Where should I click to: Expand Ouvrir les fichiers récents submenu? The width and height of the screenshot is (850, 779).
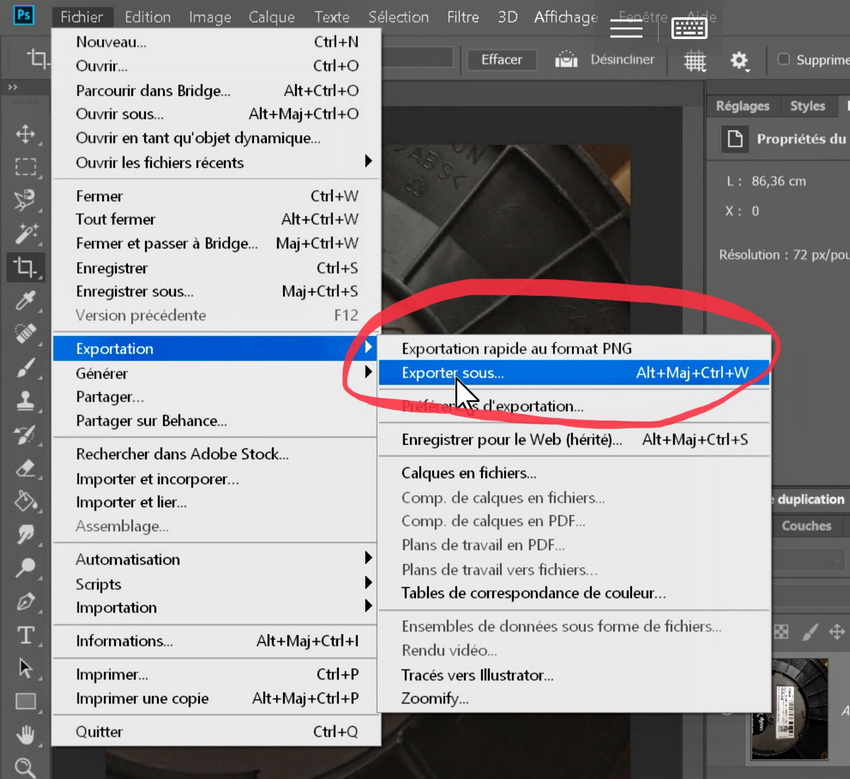(216, 162)
